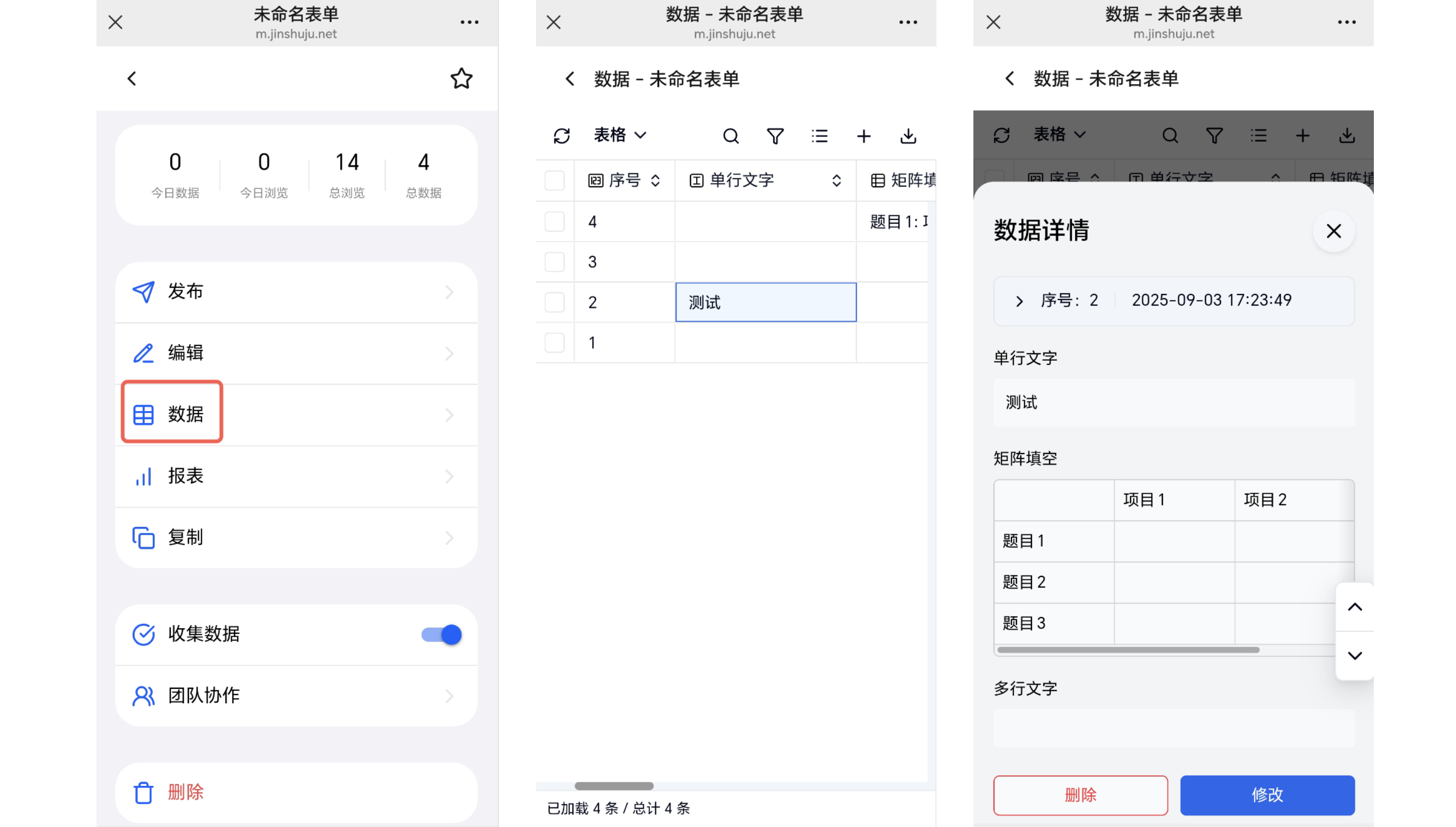1456x827 pixels.
Task: Click horizontal scrollbar of 矩阵填空 table
Action: (1128, 650)
